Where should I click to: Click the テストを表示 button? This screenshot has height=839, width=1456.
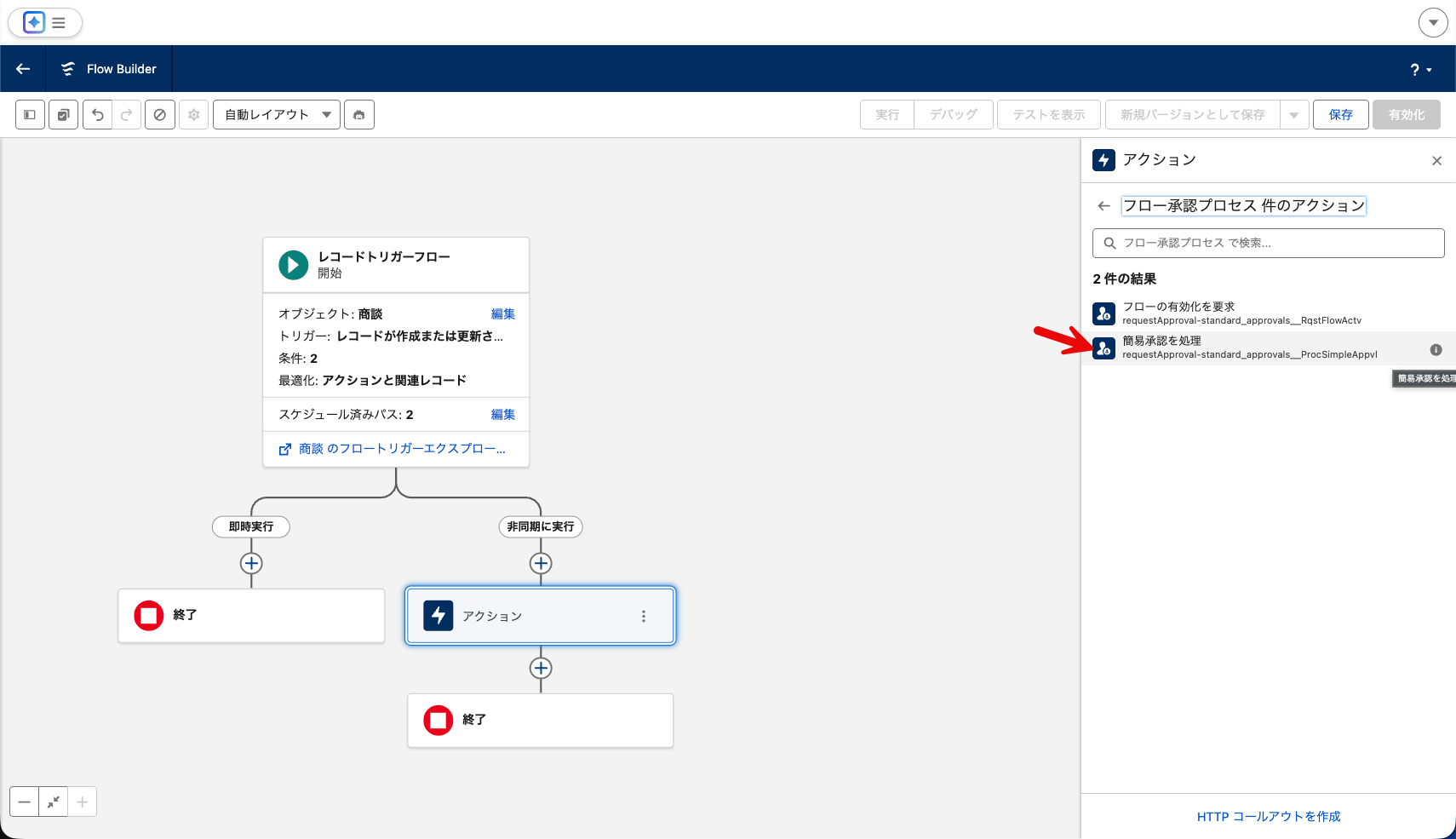[1049, 114]
